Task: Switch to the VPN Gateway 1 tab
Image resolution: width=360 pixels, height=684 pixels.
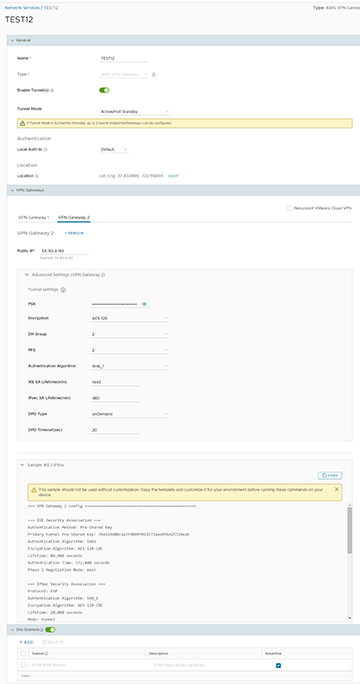Action: (x=34, y=217)
